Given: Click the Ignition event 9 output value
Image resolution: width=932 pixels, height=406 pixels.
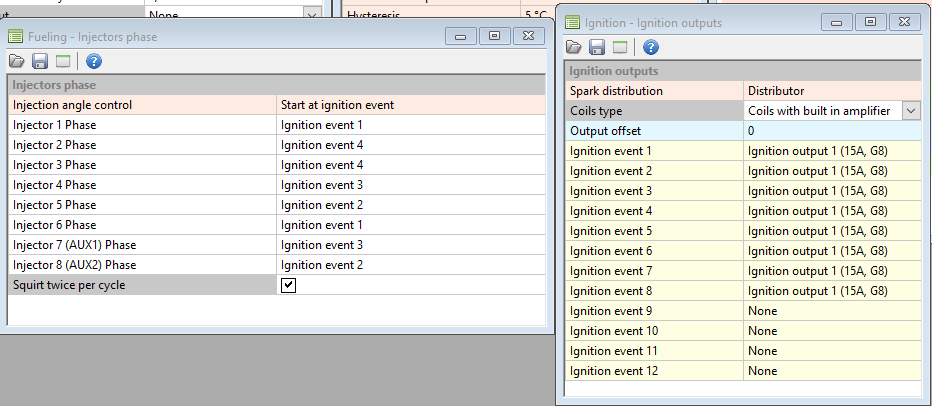Looking at the screenshot, I should 832,311.
